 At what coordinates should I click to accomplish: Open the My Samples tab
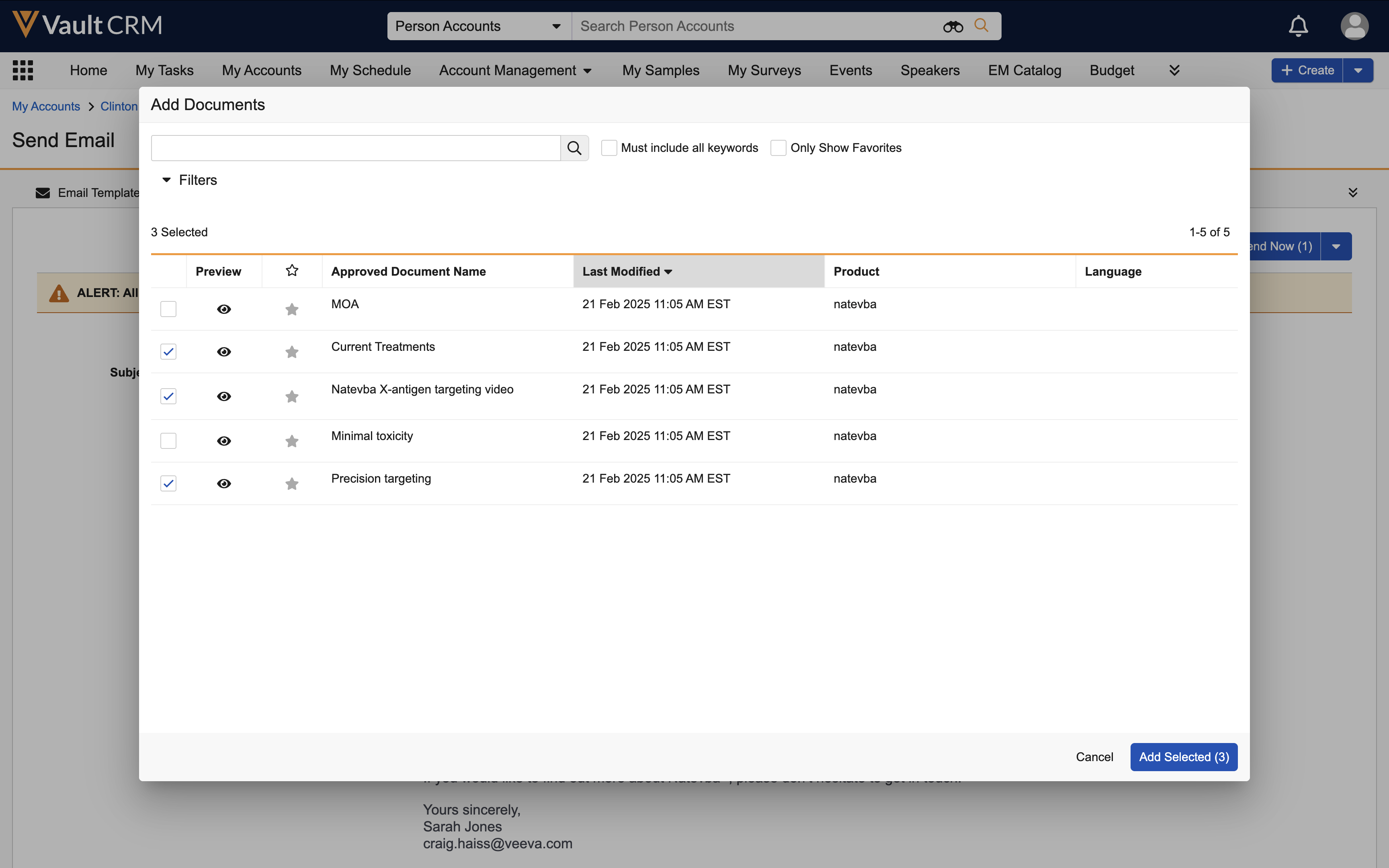pyautogui.click(x=661, y=71)
